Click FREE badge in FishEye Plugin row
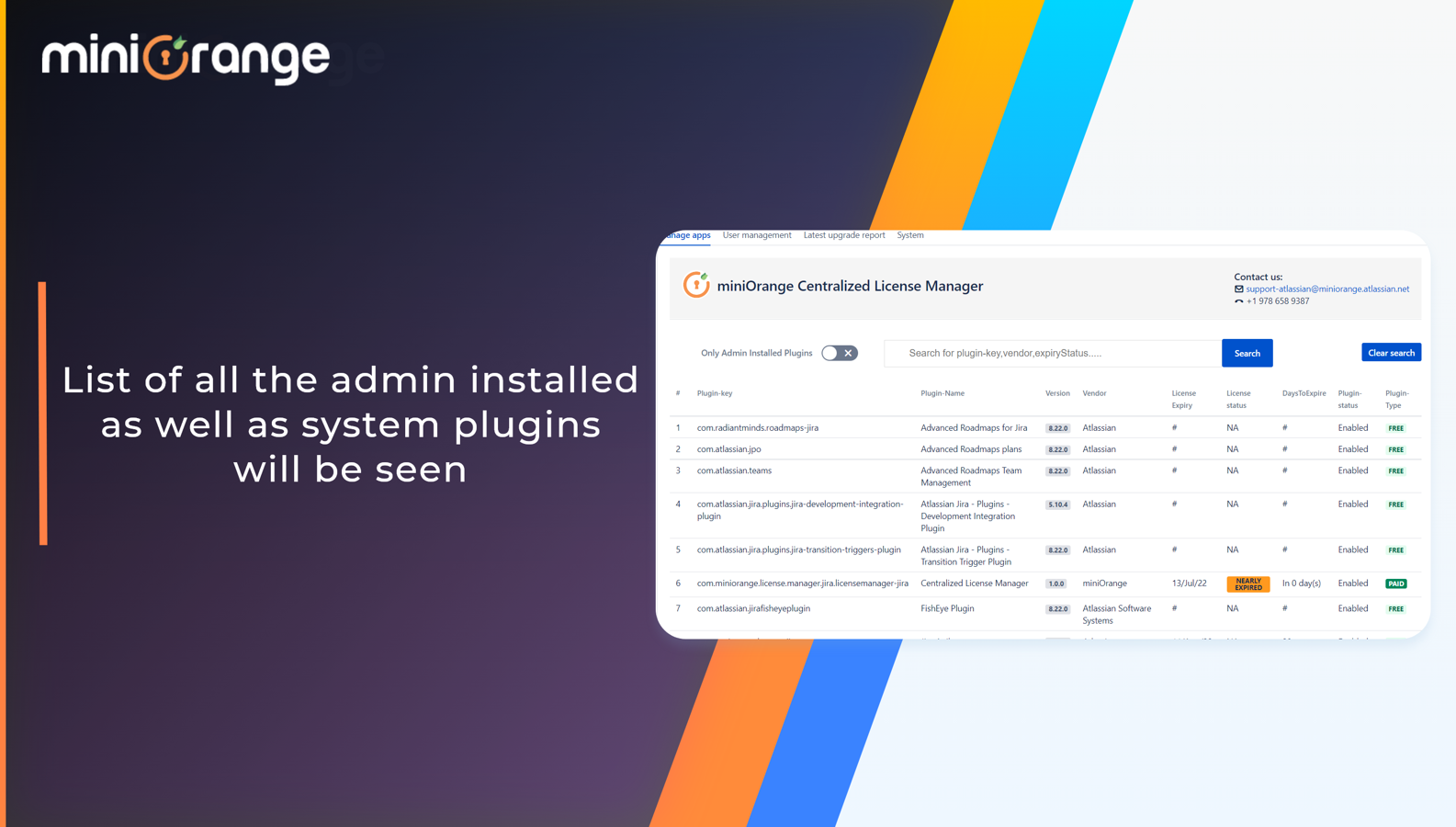Screen dimensions: 1456x827 1395,609
